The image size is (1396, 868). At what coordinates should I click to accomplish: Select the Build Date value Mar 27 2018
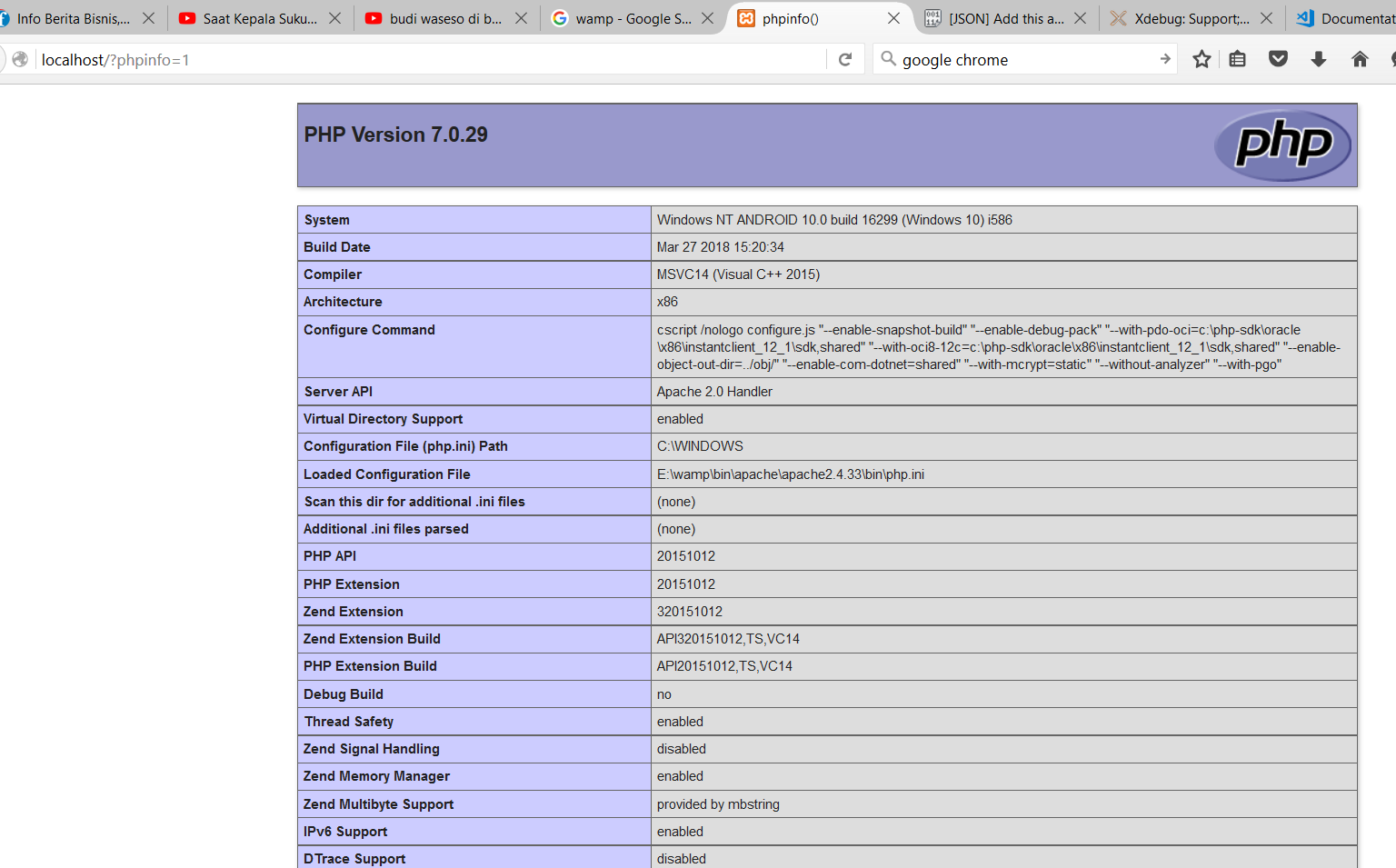(720, 247)
